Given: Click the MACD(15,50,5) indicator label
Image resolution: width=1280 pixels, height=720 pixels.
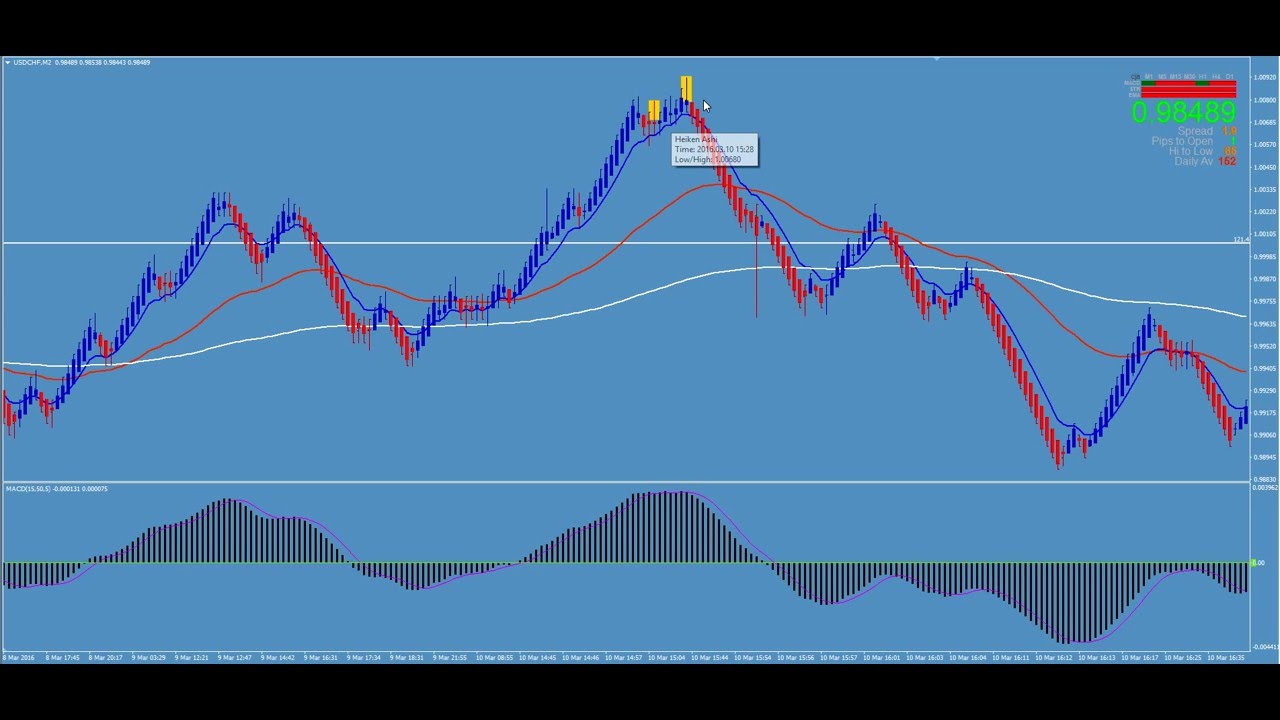Looking at the screenshot, I should [x=57, y=489].
